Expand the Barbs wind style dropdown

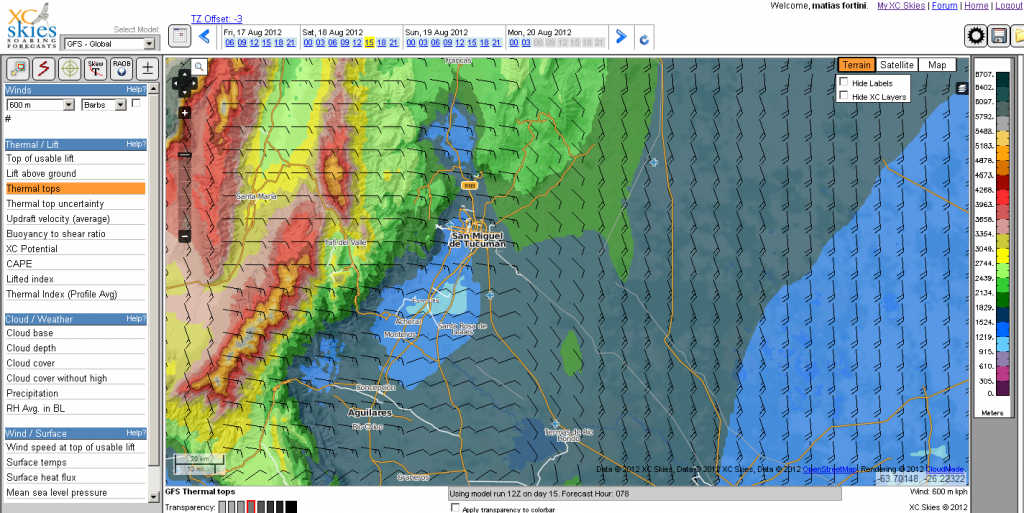104,105
